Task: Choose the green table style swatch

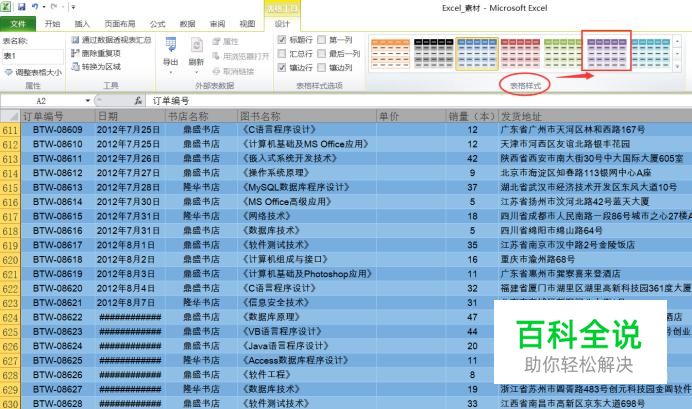Action: point(563,54)
